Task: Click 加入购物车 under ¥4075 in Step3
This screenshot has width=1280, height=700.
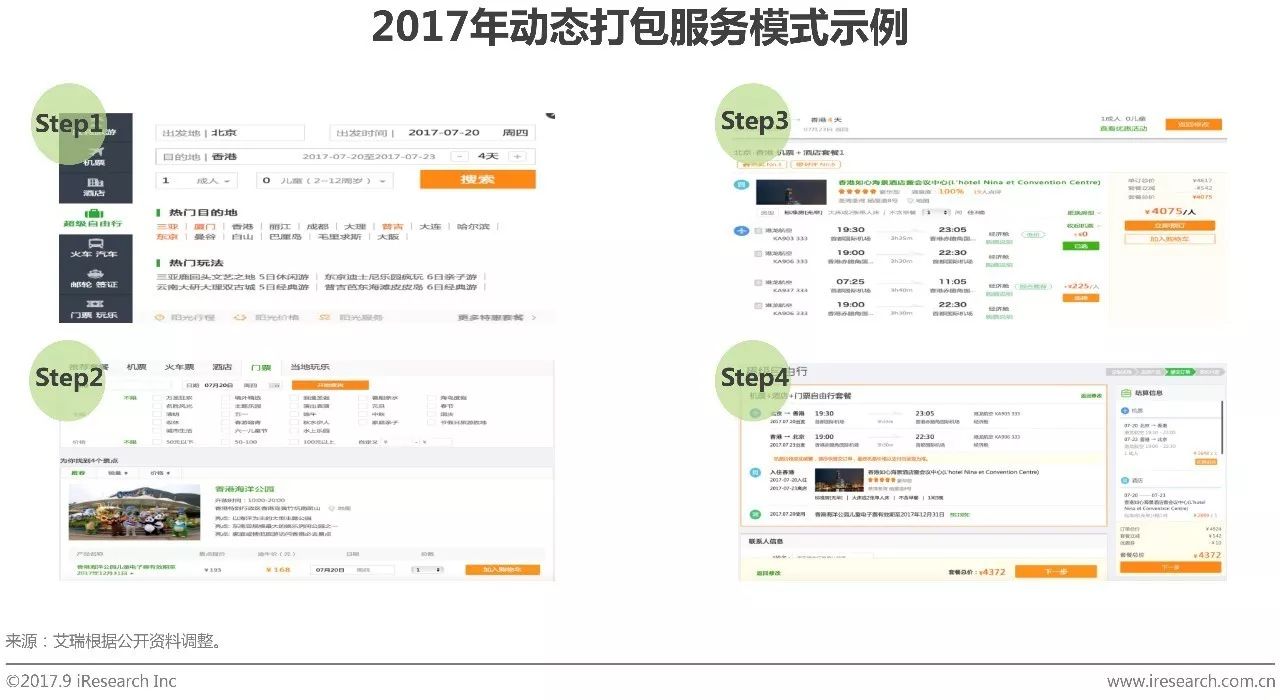Action: (x=1169, y=239)
